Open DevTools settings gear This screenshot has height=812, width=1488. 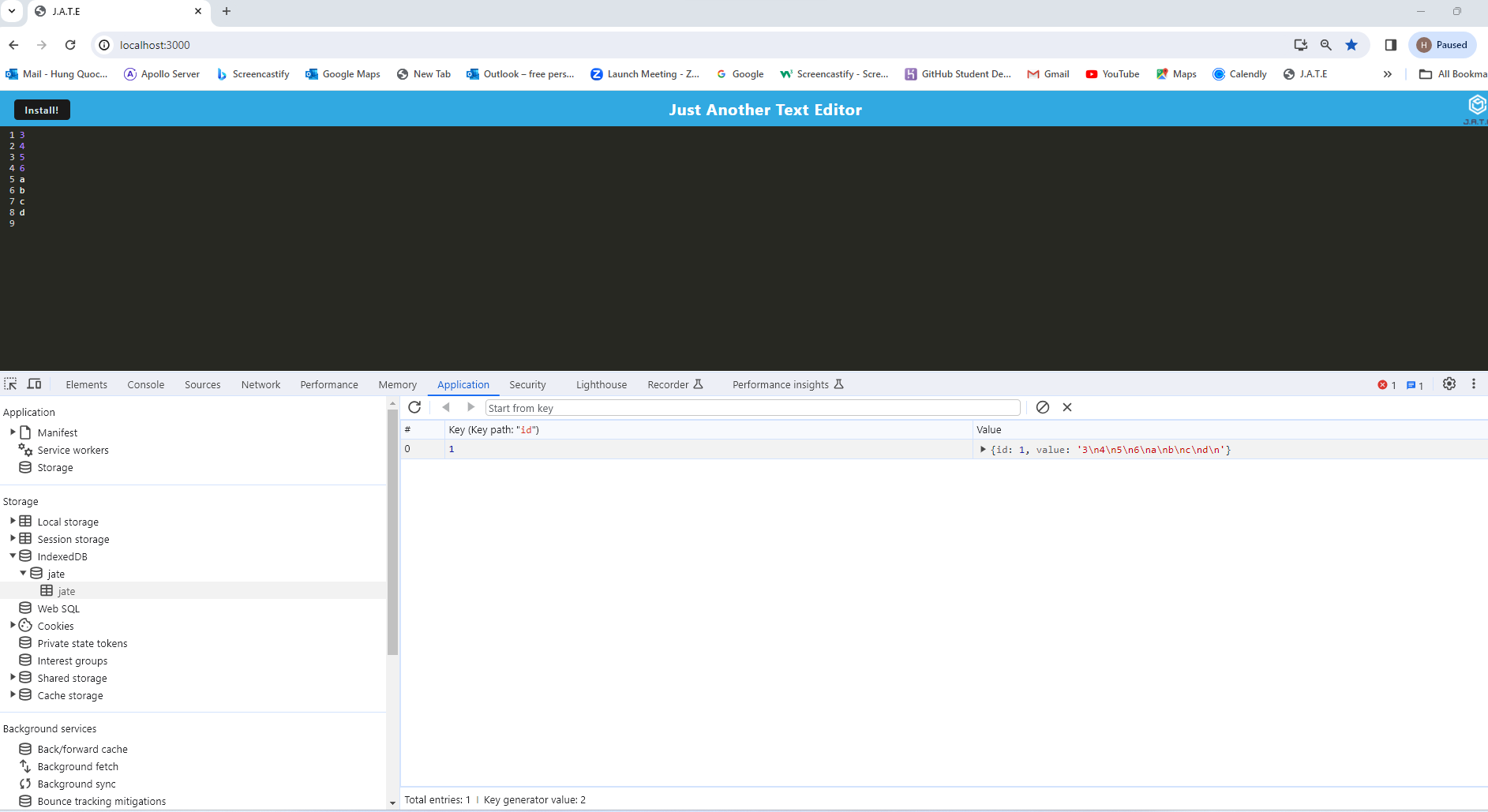1449,384
